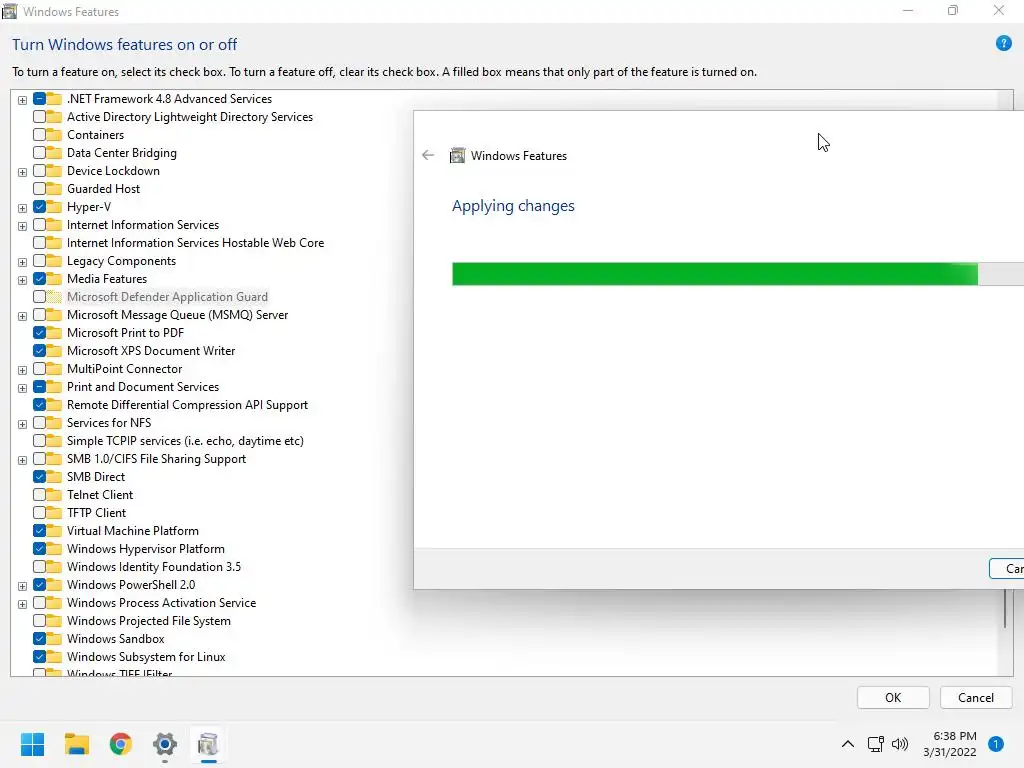The image size is (1024, 768).
Task: Click the blue help question mark icon
Action: [x=1003, y=44]
